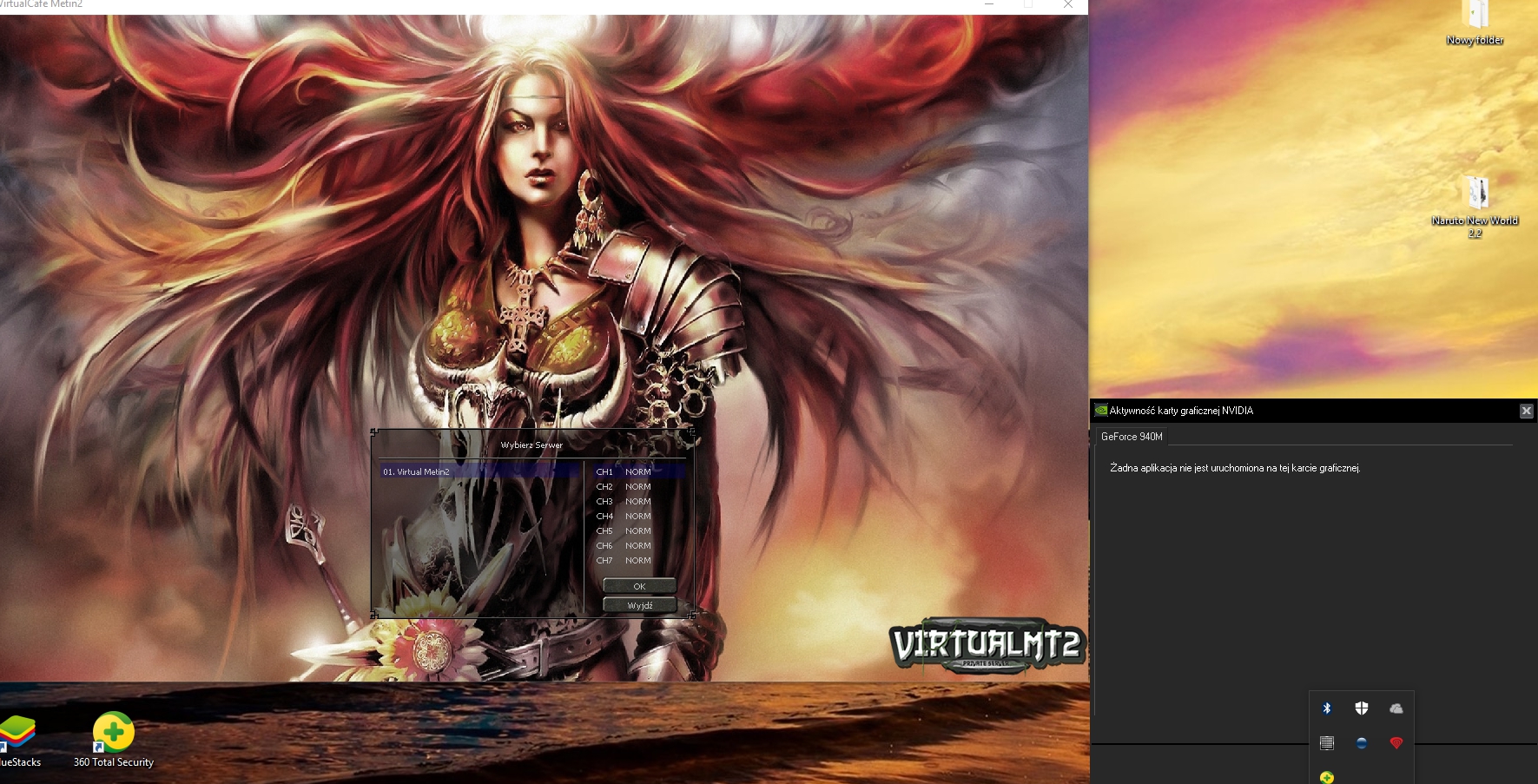Click the 'Żadna aplikacja nie jest uruchomiona' message
The width and height of the screenshot is (1538, 784).
point(1235,468)
